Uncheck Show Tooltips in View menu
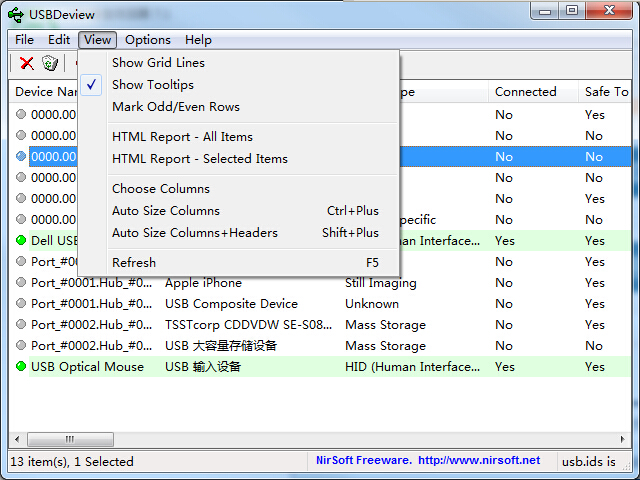This screenshot has width=640, height=480. pos(153,85)
